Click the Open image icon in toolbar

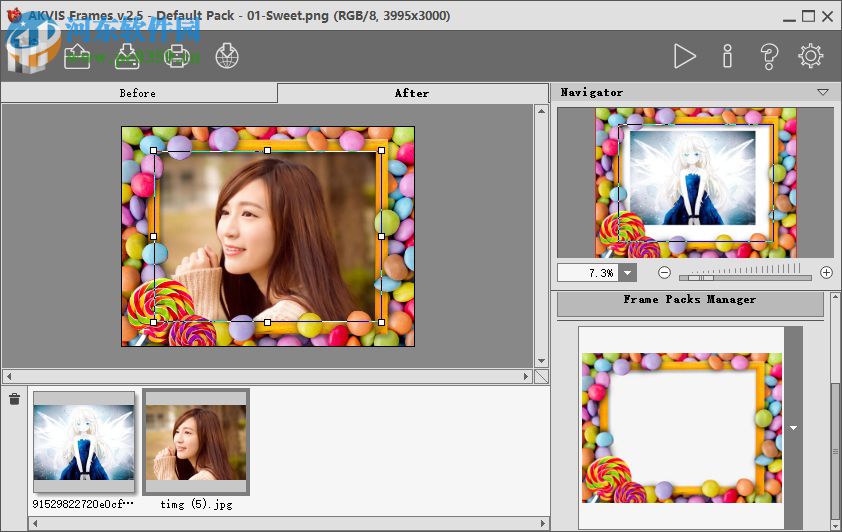pyautogui.click(x=77, y=56)
